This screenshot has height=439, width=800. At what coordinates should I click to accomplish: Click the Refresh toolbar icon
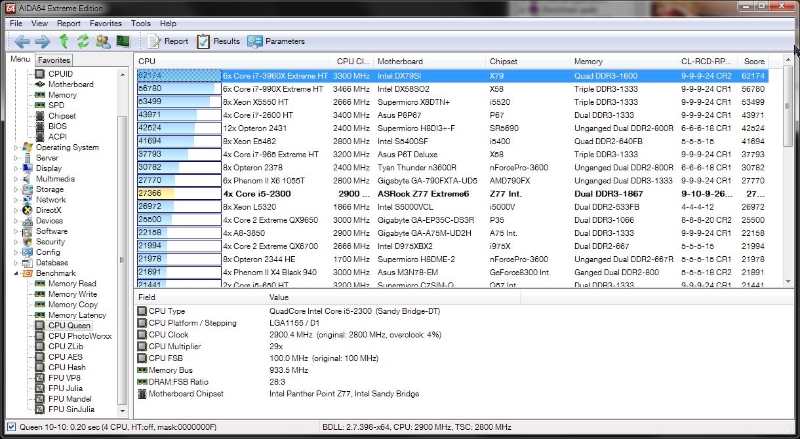pyautogui.click(x=83, y=41)
